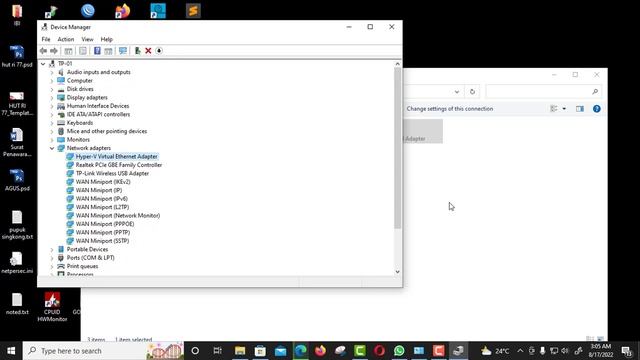Show hidden icons chevron in system tray
The image size is (640, 360).
coord(520,351)
